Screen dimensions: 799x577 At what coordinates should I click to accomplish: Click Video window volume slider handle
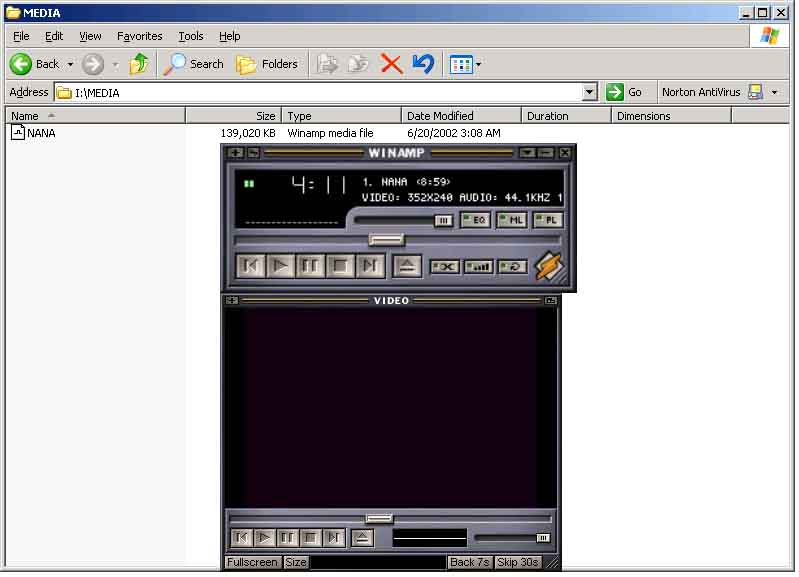[x=543, y=538]
